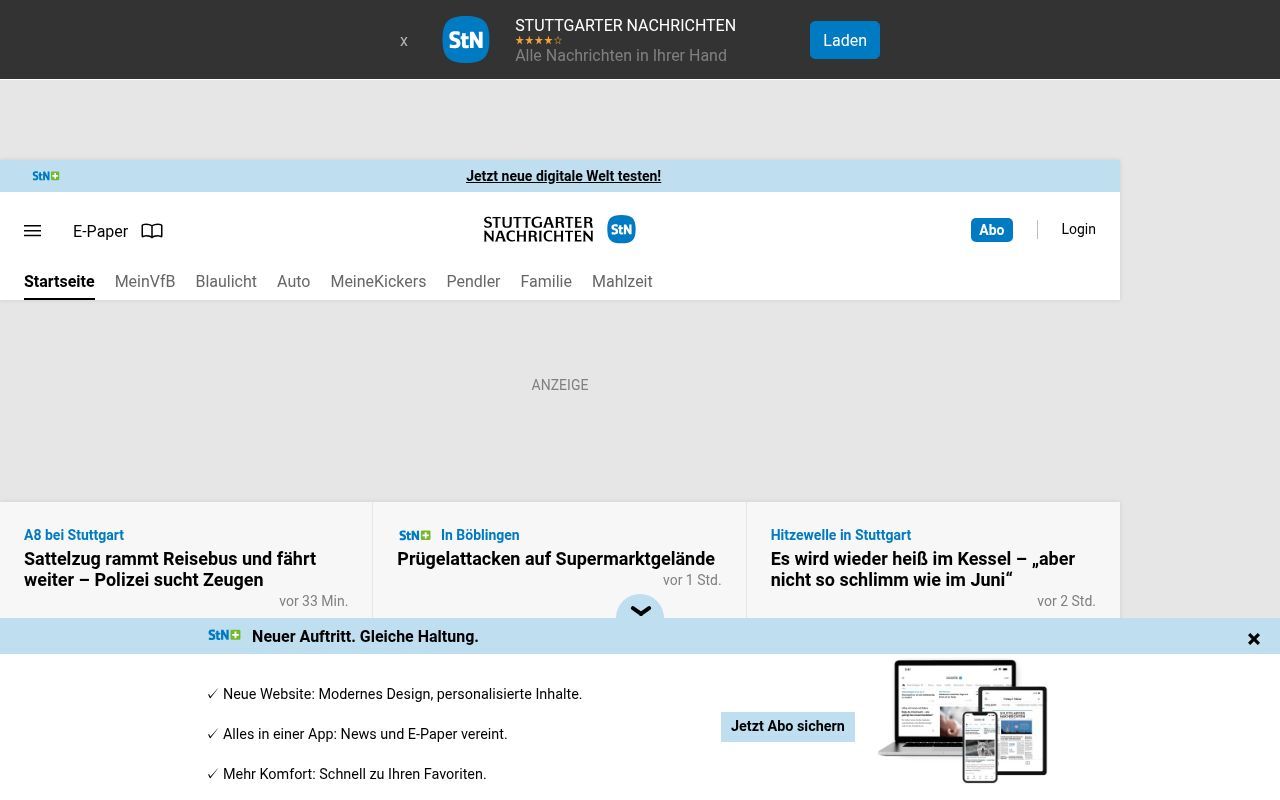Click 'Jetzt Abo sichern' button

click(787, 726)
